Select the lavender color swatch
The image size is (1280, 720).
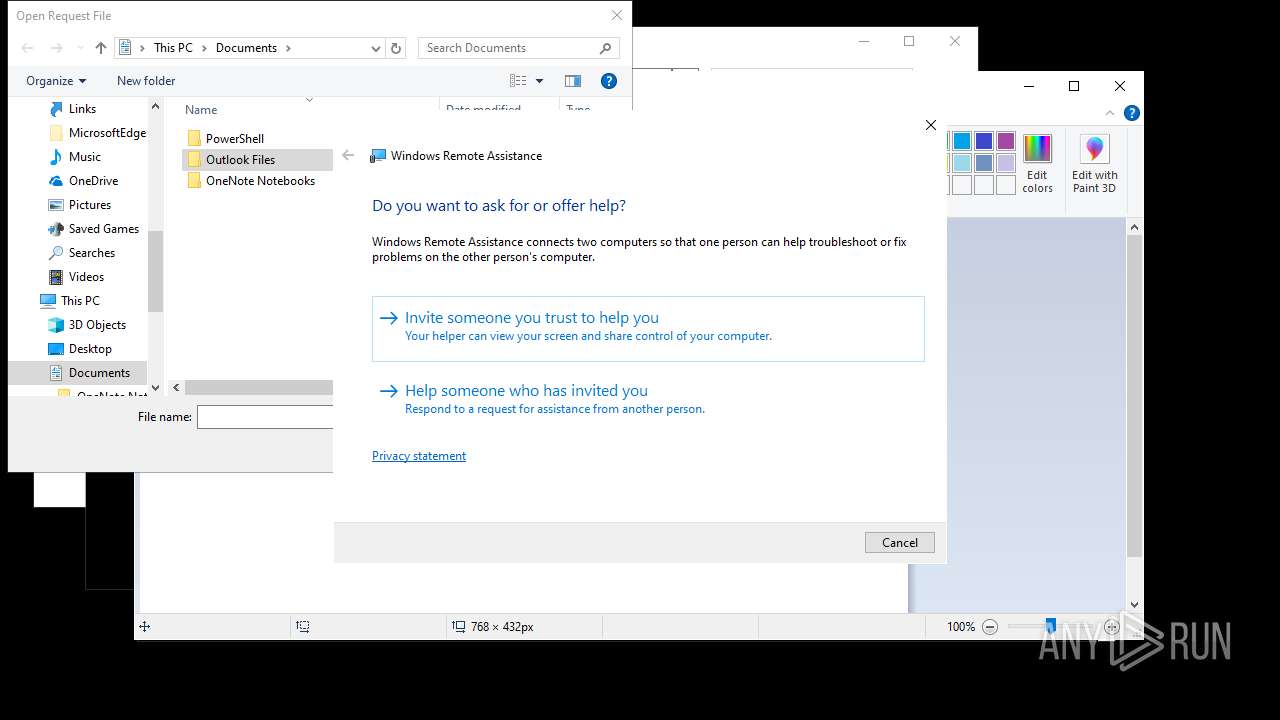(x=1006, y=163)
